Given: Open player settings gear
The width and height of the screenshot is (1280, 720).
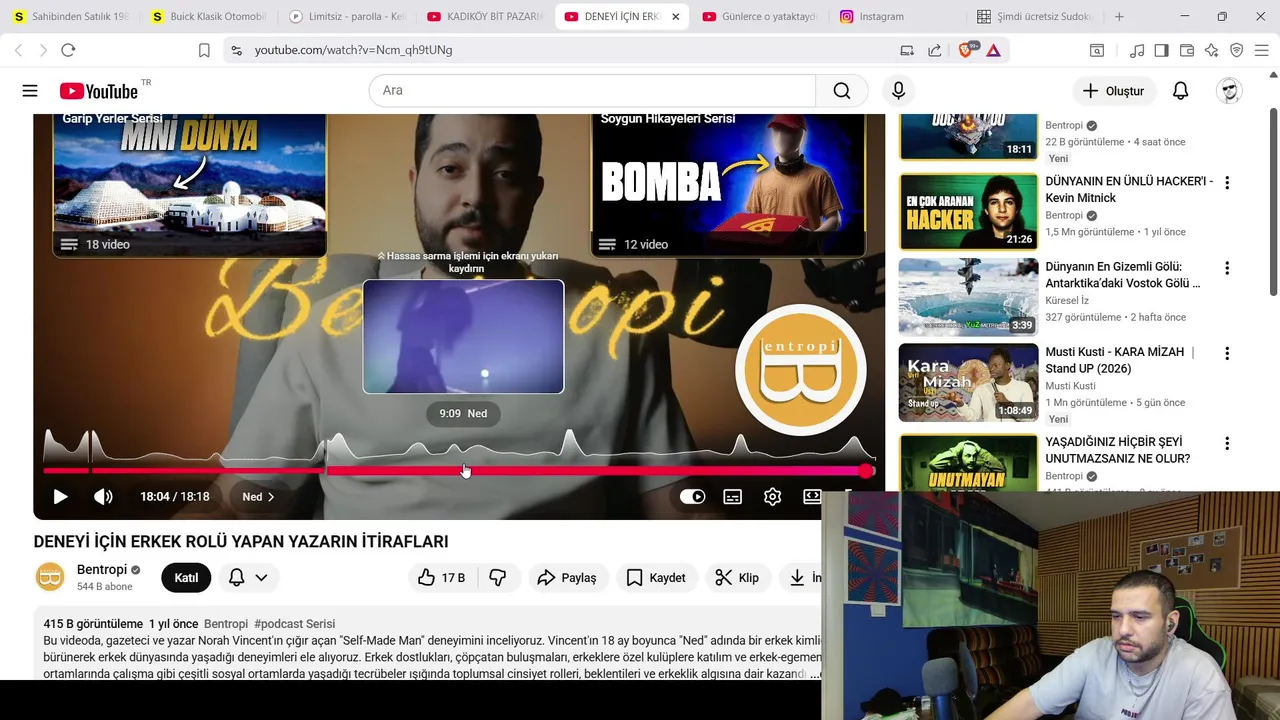Looking at the screenshot, I should click(772, 497).
